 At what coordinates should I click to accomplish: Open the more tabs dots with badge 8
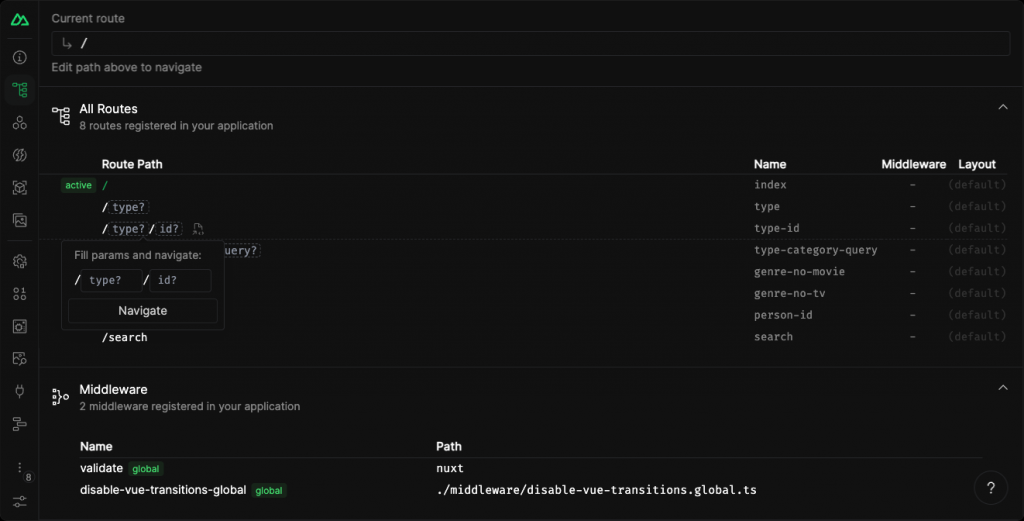21,470
